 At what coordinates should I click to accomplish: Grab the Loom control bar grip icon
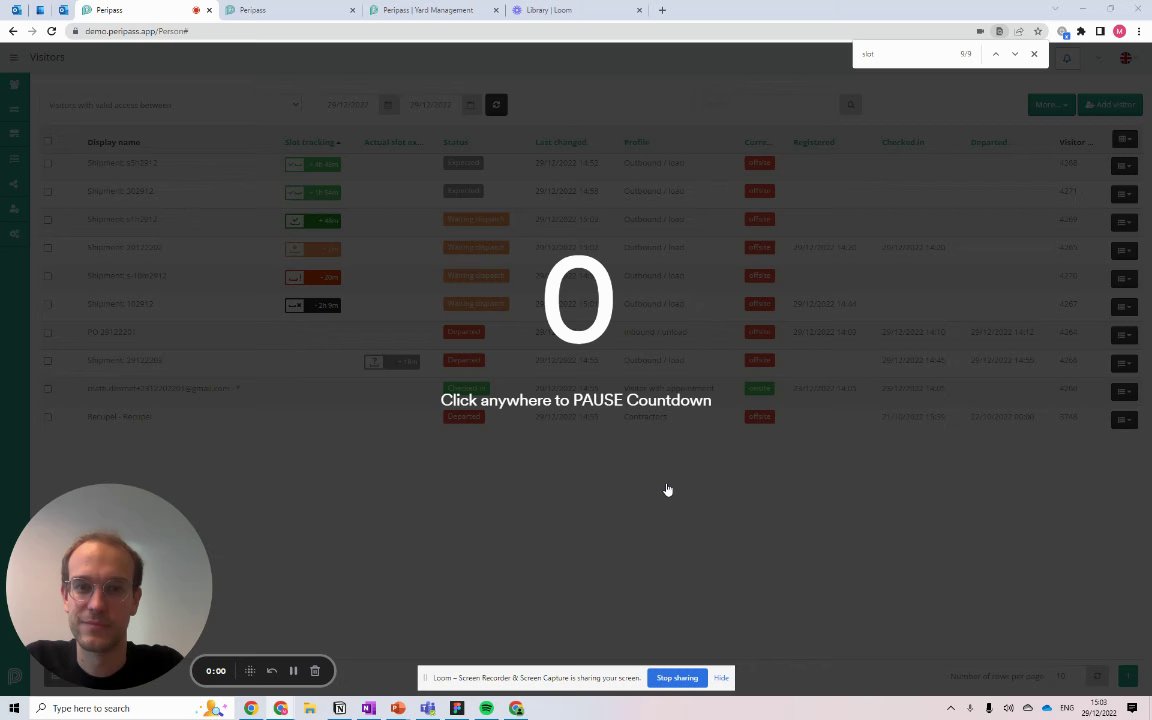[250, 671]
